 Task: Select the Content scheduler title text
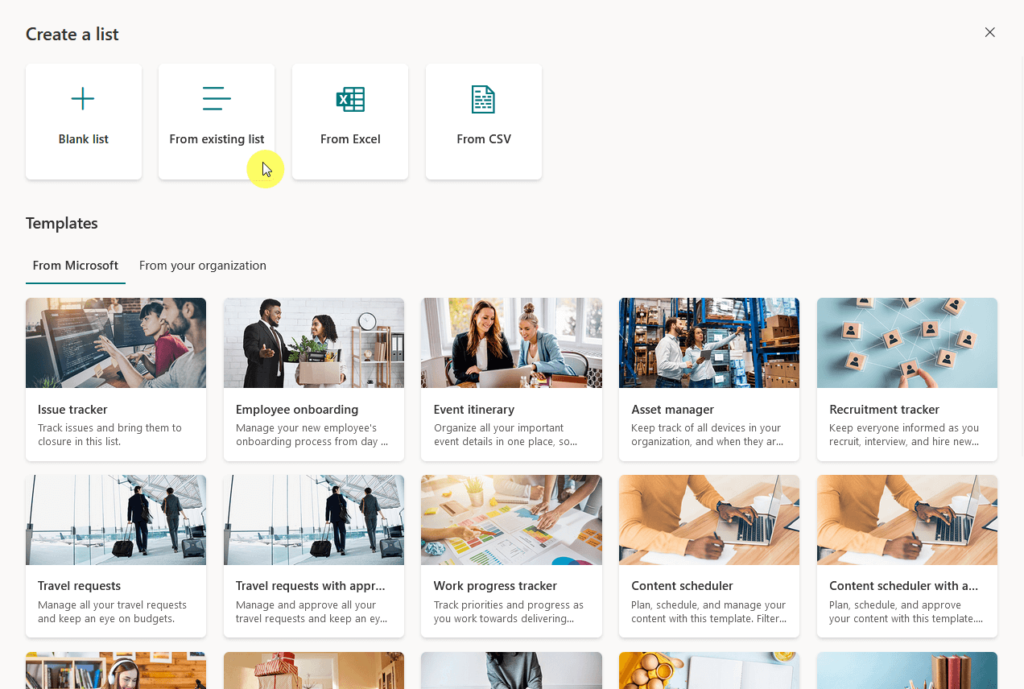(682, 586)
